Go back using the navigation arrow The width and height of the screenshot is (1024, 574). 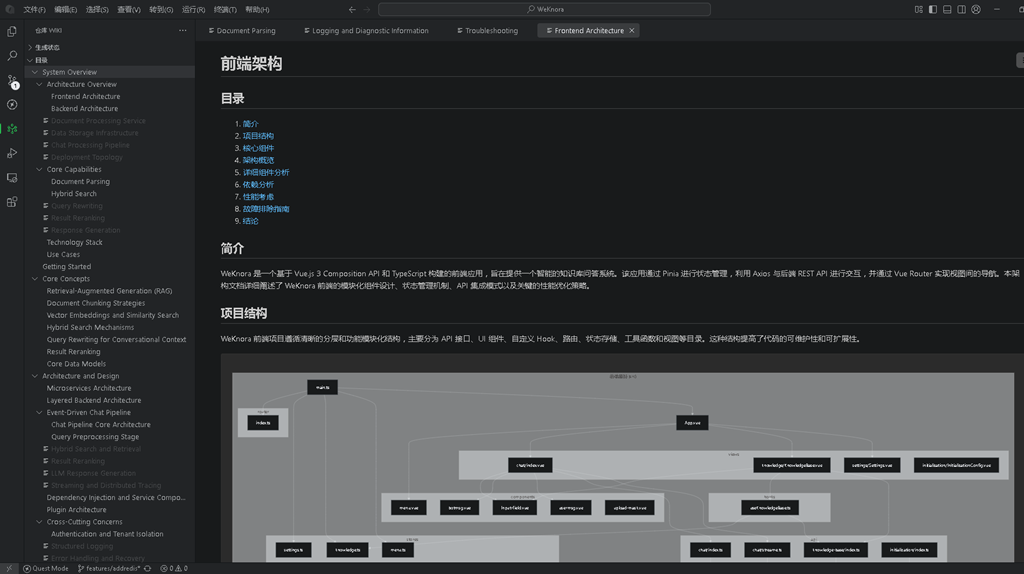352,9
